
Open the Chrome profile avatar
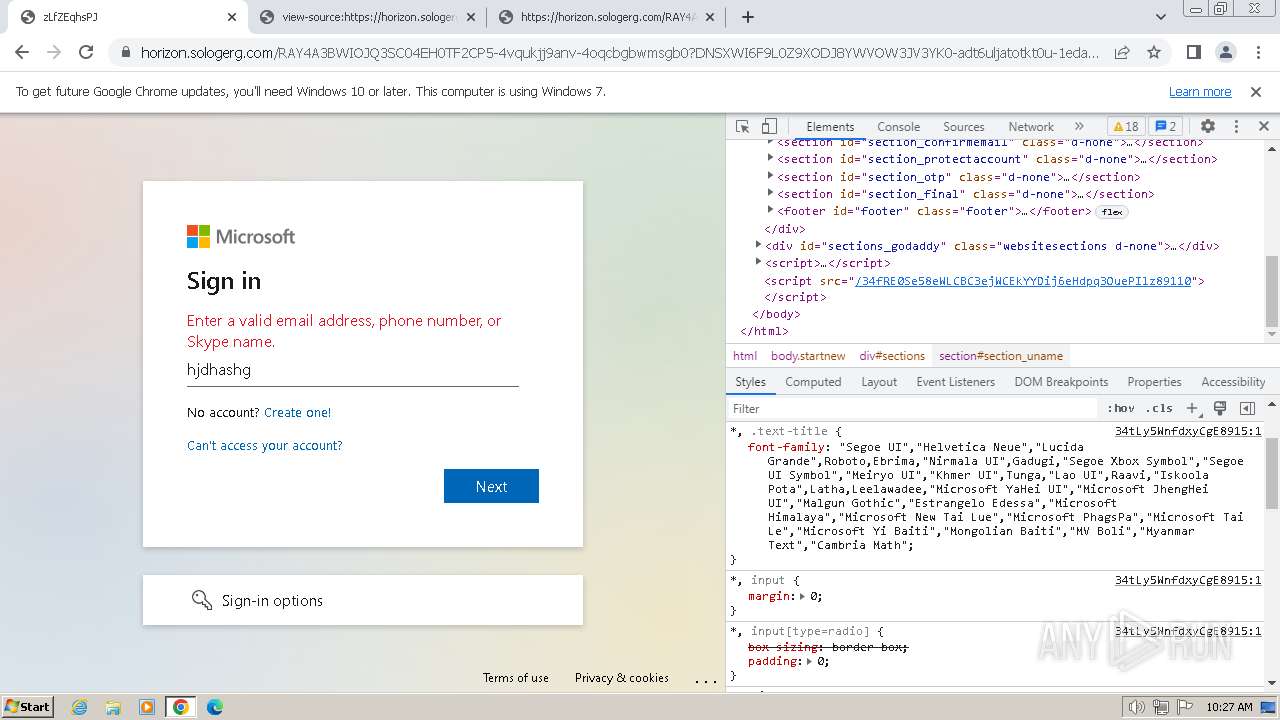coord(1225,52)
